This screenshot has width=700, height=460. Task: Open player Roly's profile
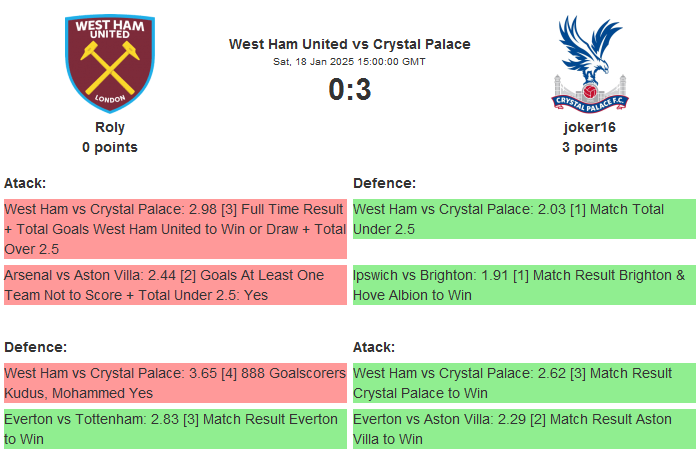(x=110, y=127)
